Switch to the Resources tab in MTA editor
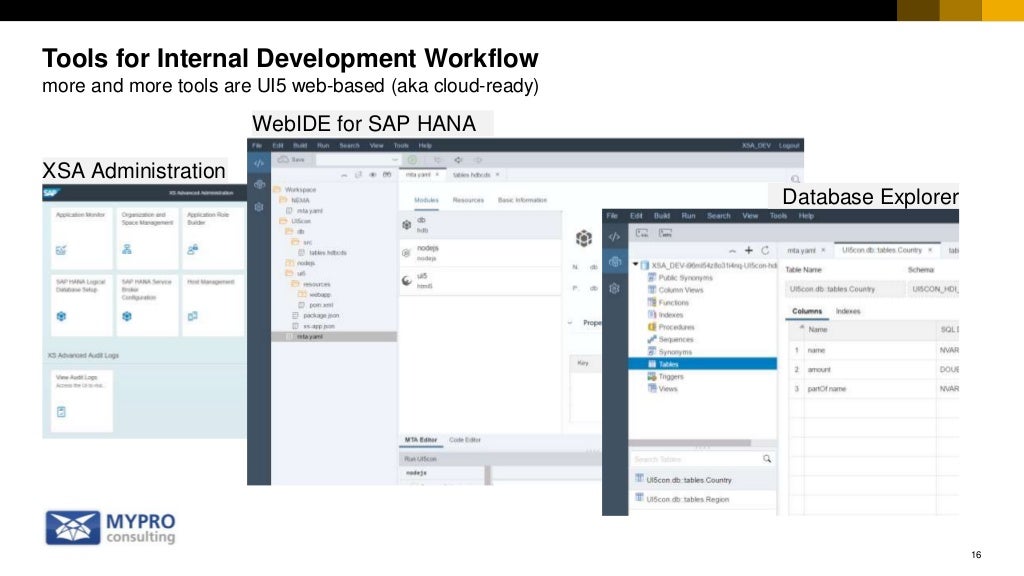The height and width of the screenshot is (576, 1024). pos(468,200)
